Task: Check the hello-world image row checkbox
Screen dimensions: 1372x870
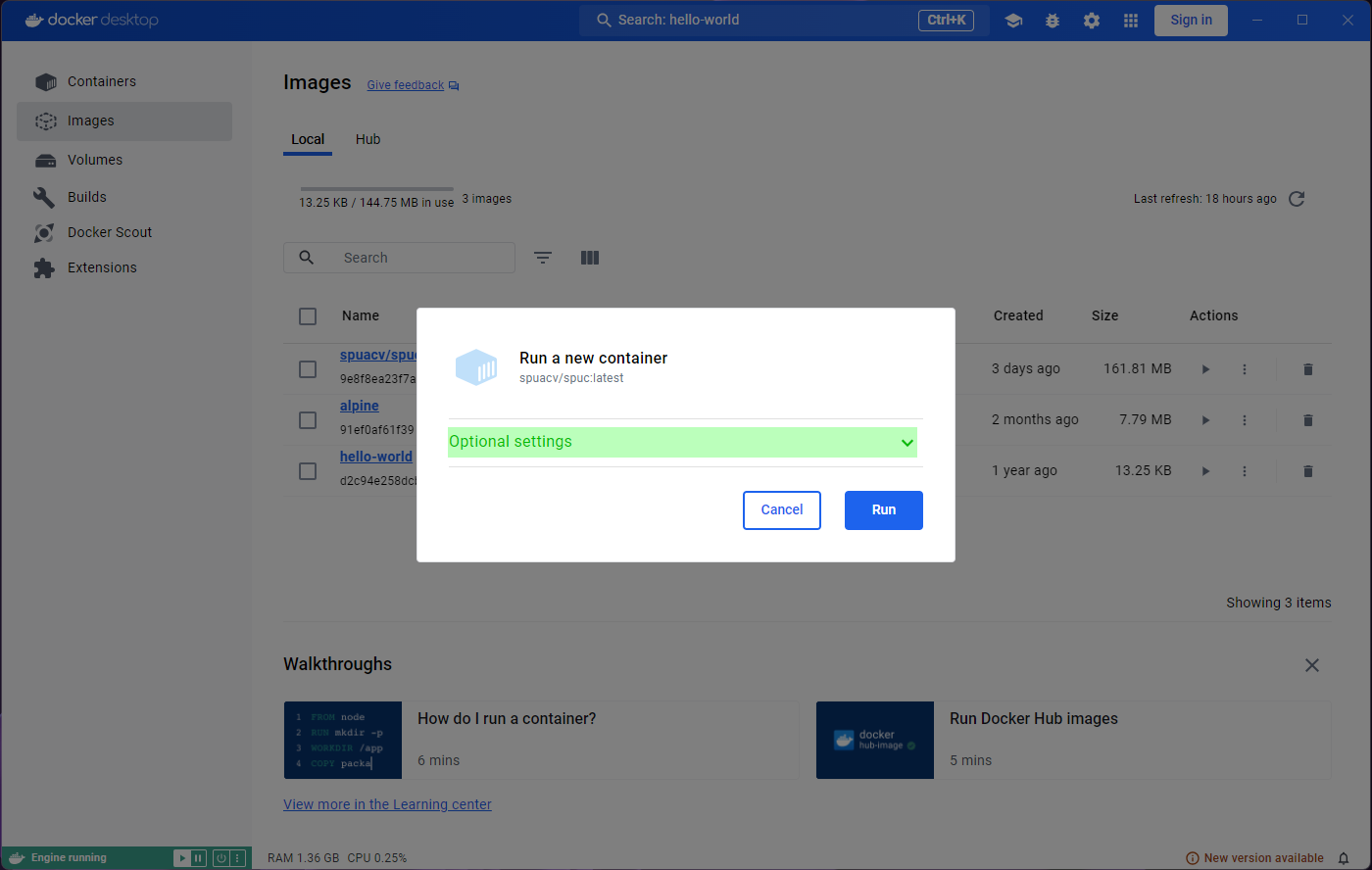Action: coord(308,471)
